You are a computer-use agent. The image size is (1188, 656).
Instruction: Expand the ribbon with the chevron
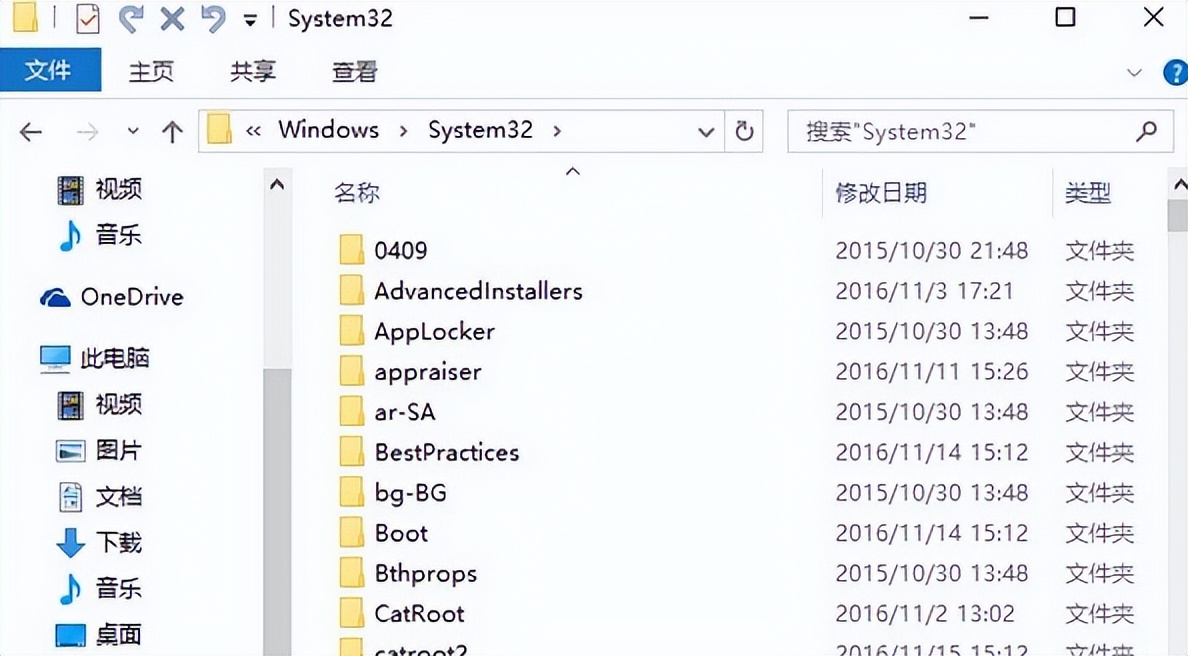coord(1133,73)
